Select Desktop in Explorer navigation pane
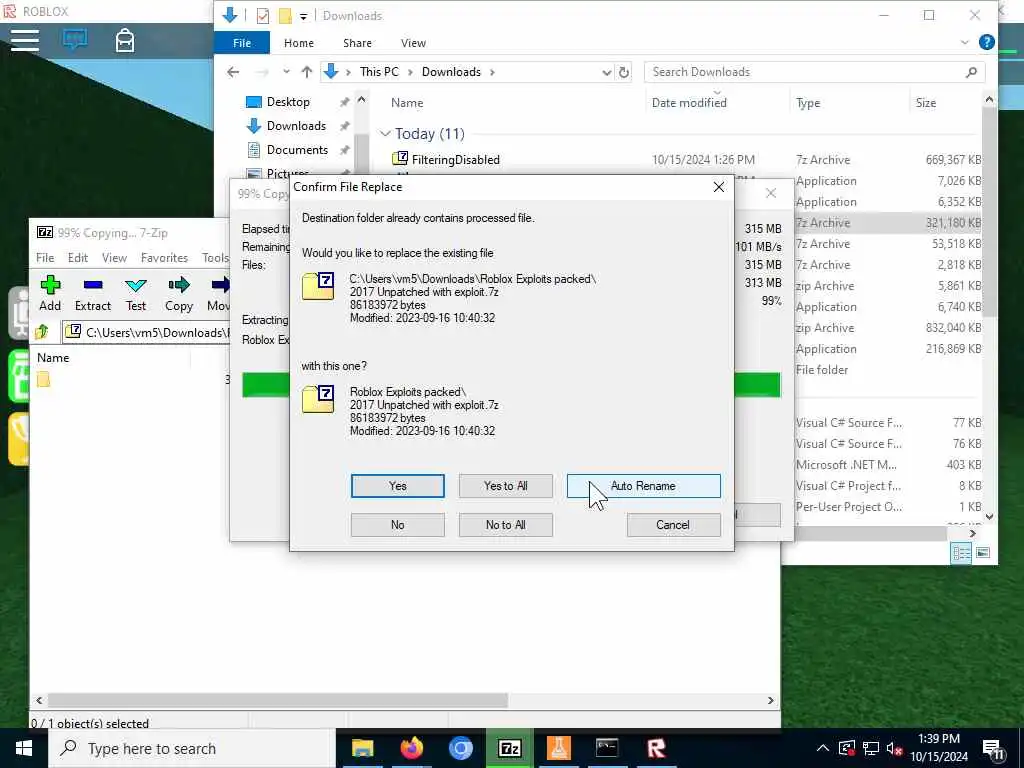 [x=287, y=102]
